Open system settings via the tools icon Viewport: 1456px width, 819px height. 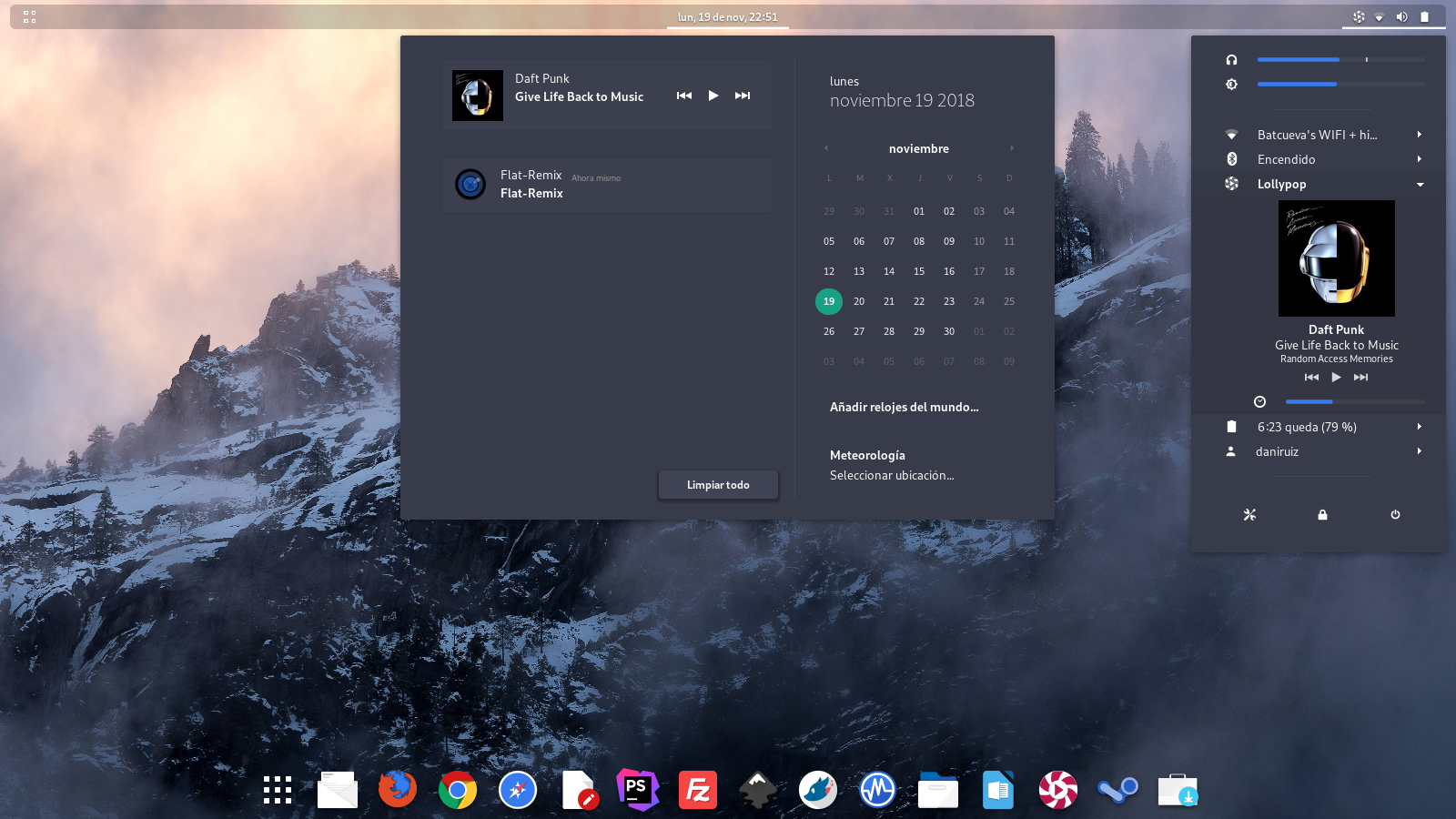point(1249,514)
